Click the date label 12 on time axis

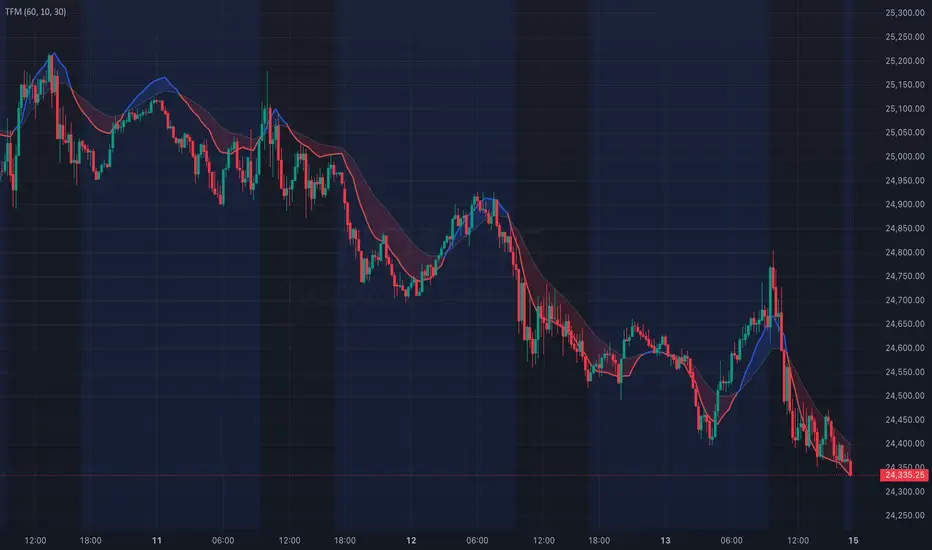tap(411, 540)
